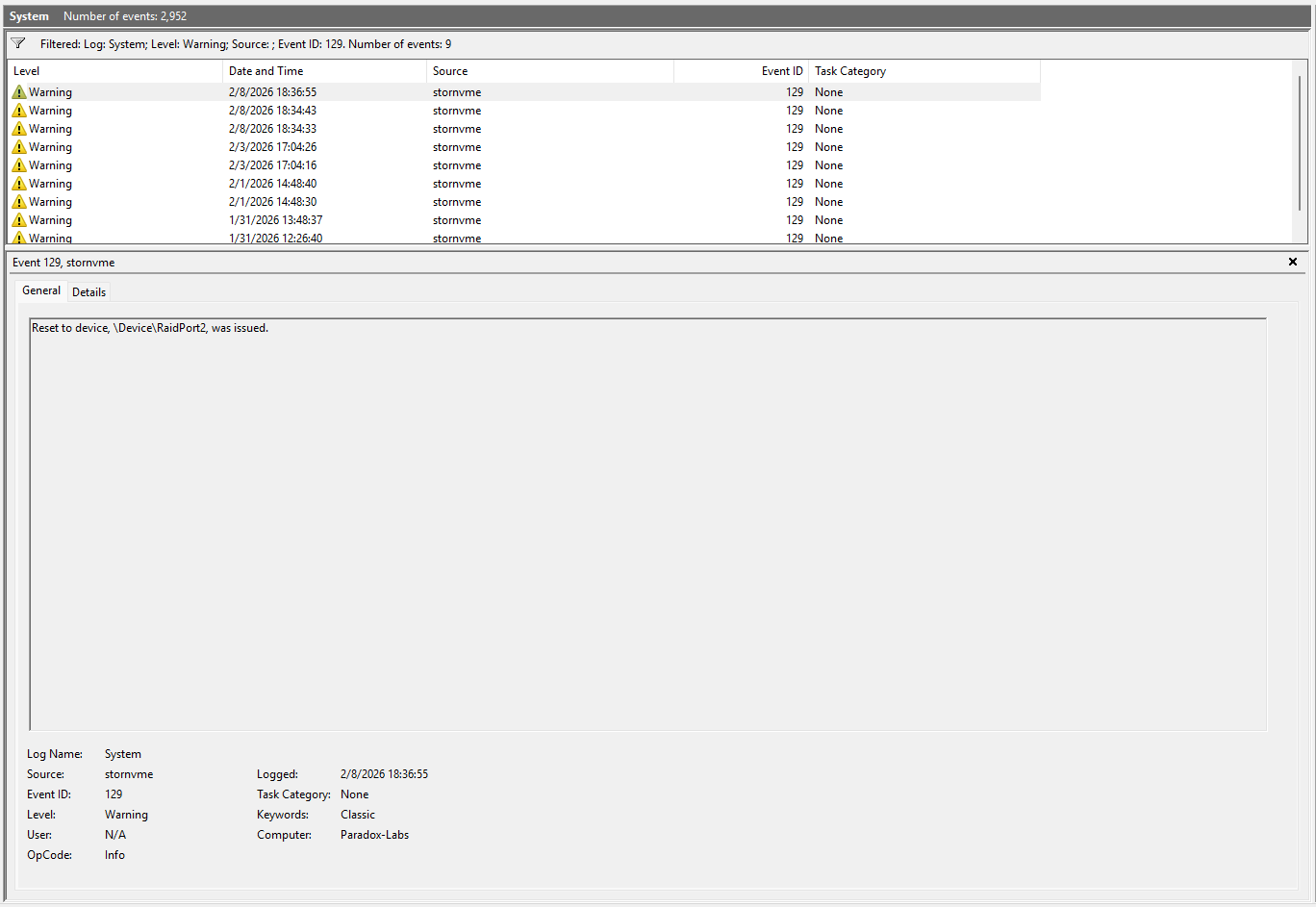Click the Task Category column header
1316x907 pixels.
tap(924, 71)
